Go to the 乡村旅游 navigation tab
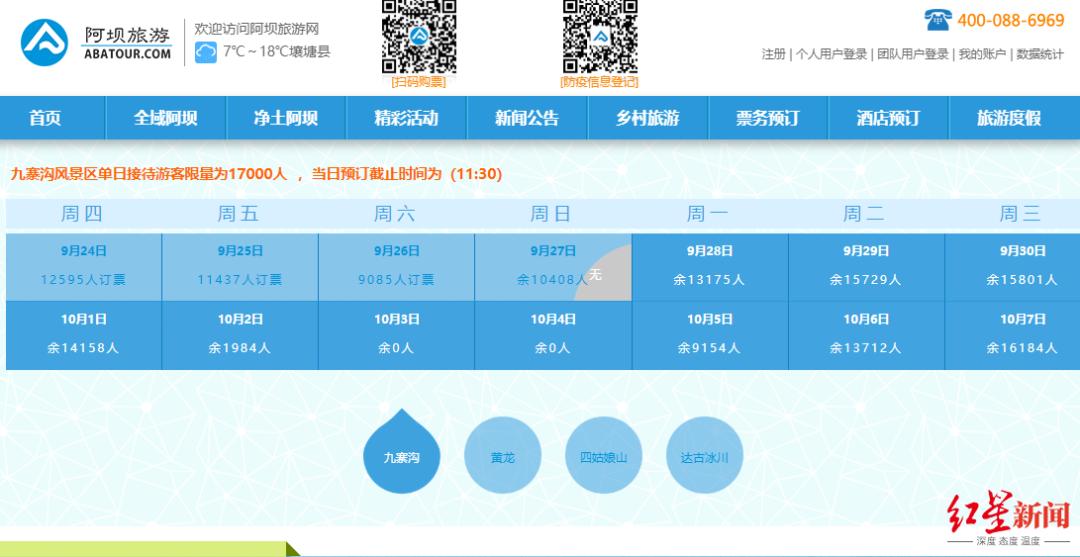The width and height of the screenshot is (1080, 557). (x=647, y=118)
